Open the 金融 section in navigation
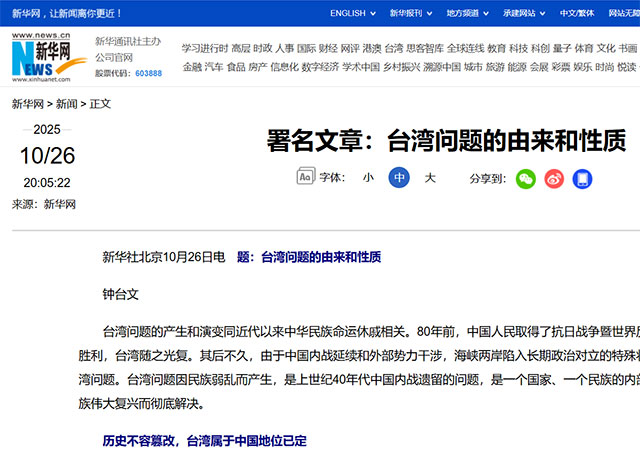640x470 pixels. (191, 67)
